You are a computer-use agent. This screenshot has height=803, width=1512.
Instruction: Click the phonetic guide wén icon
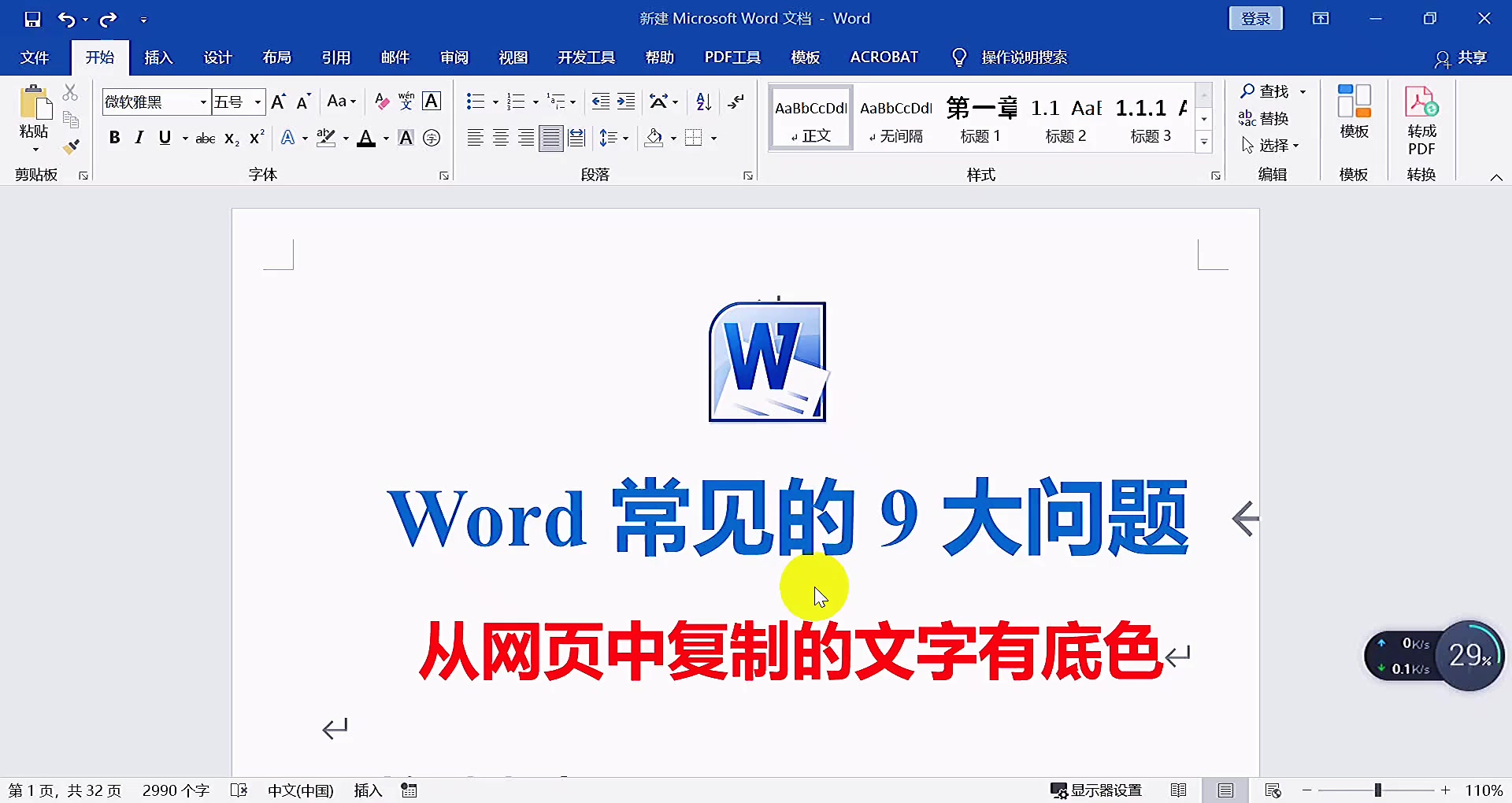(406, 102)
